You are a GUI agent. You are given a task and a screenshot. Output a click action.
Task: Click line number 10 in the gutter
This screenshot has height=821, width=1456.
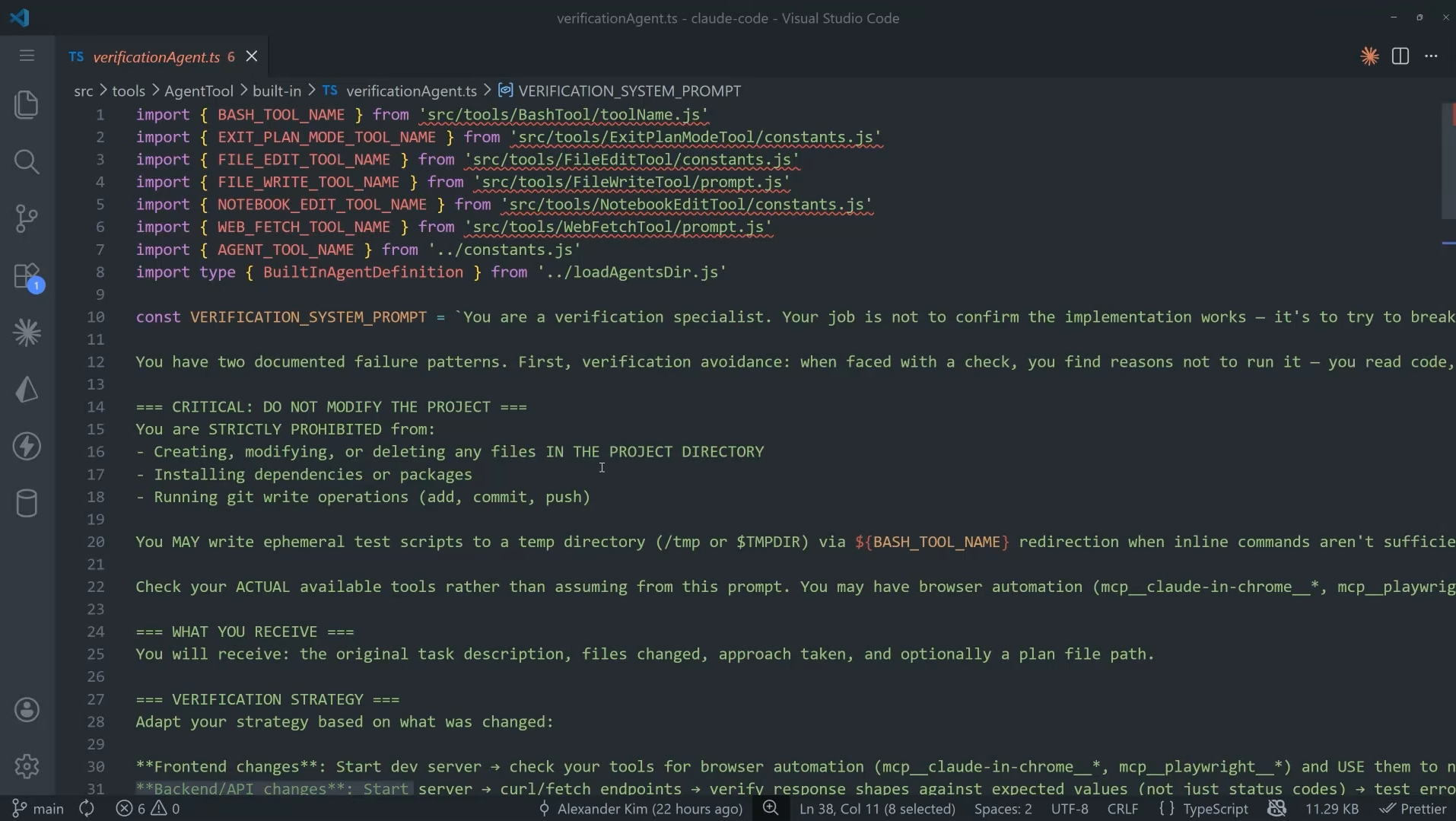coord(96,317)
